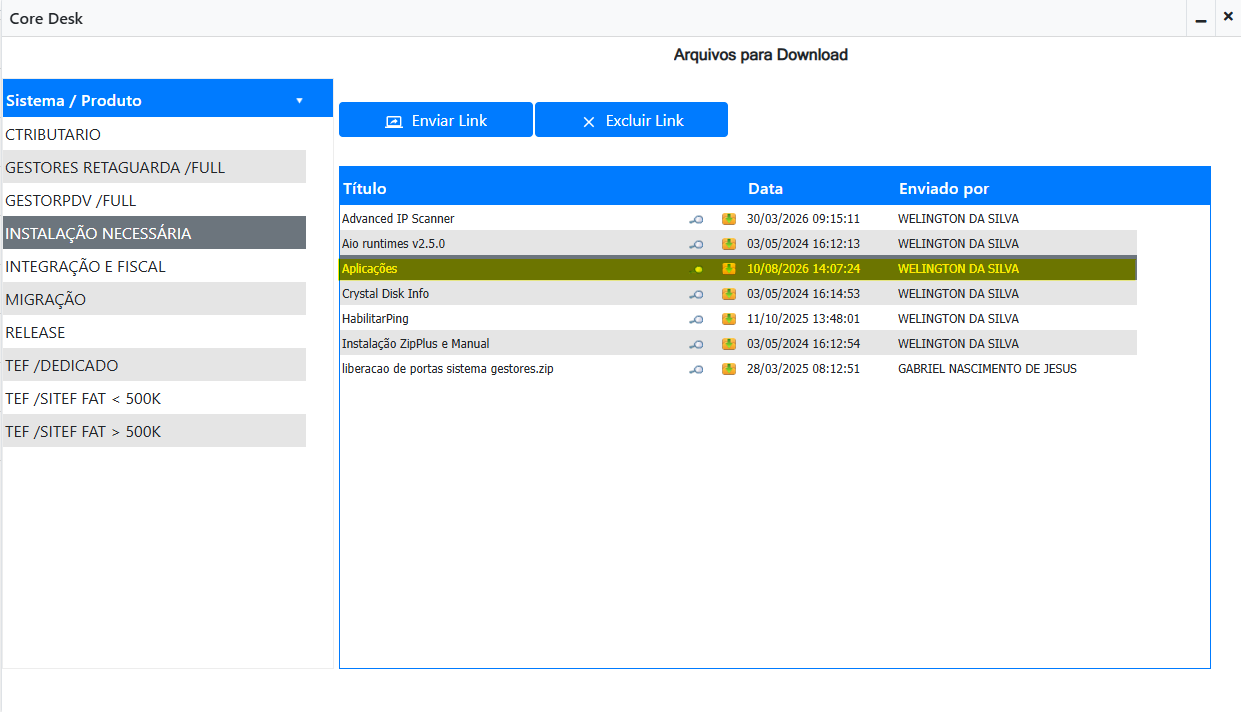Sort by the Título column header
The height and width of the screenshot is (712, 1241).
(365, 188)
